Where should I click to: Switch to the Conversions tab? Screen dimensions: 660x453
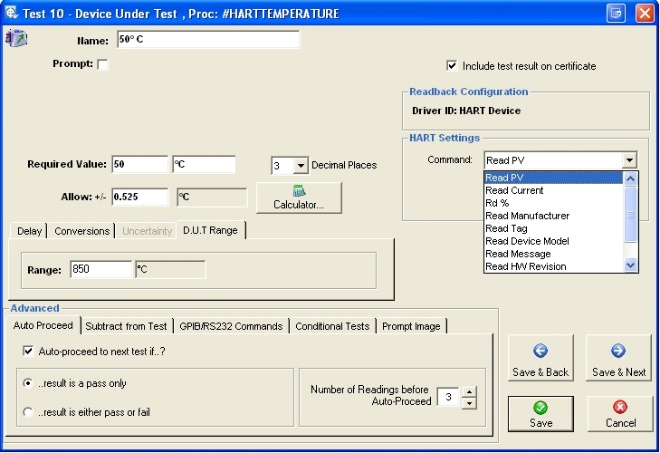pos(82,231)
